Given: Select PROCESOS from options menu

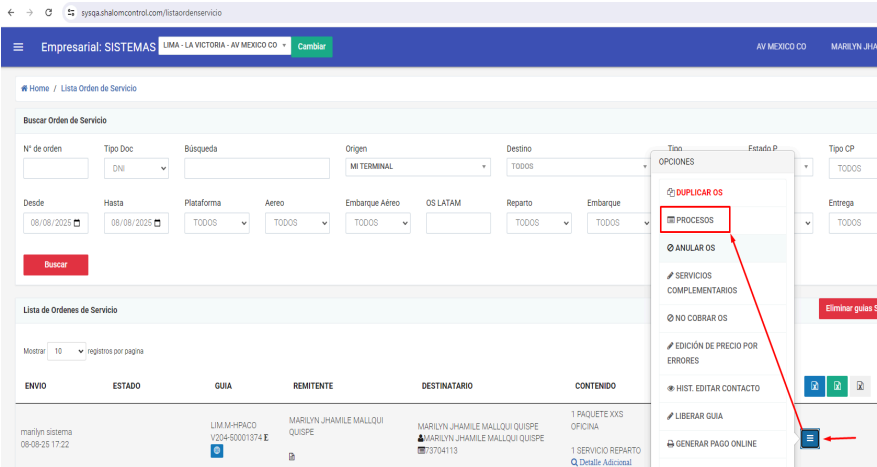Looking at the screenshot, I should pyautogui.click(x=695, y=219).
